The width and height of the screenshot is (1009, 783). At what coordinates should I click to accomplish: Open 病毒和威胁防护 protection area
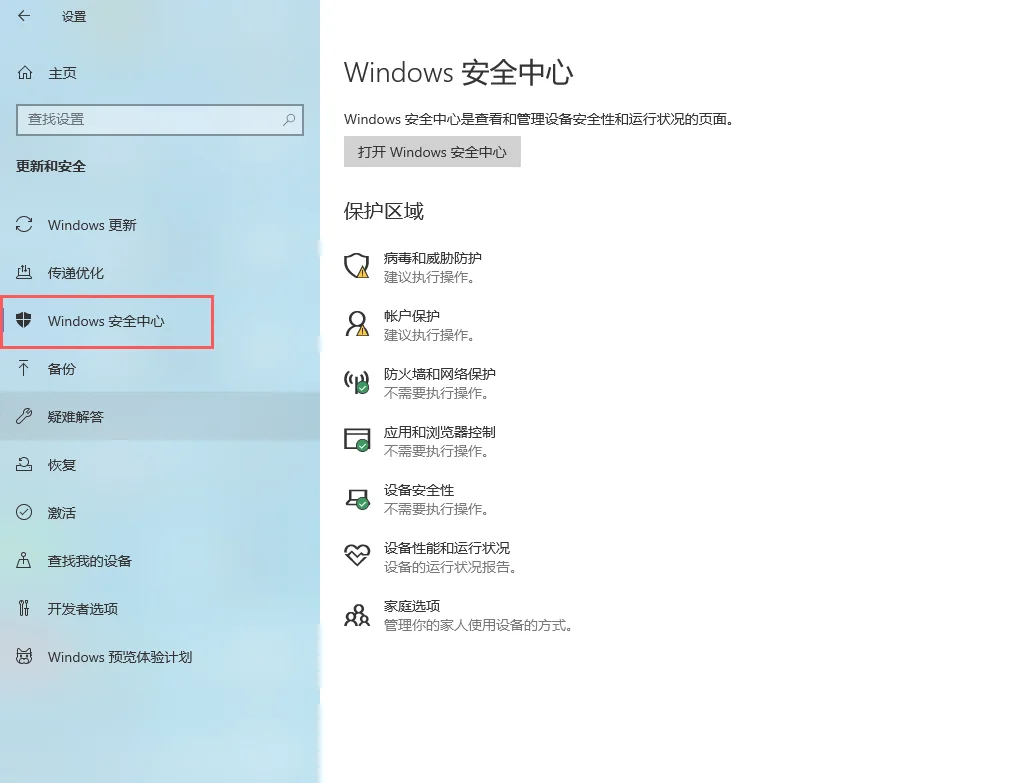click(432, 258)
